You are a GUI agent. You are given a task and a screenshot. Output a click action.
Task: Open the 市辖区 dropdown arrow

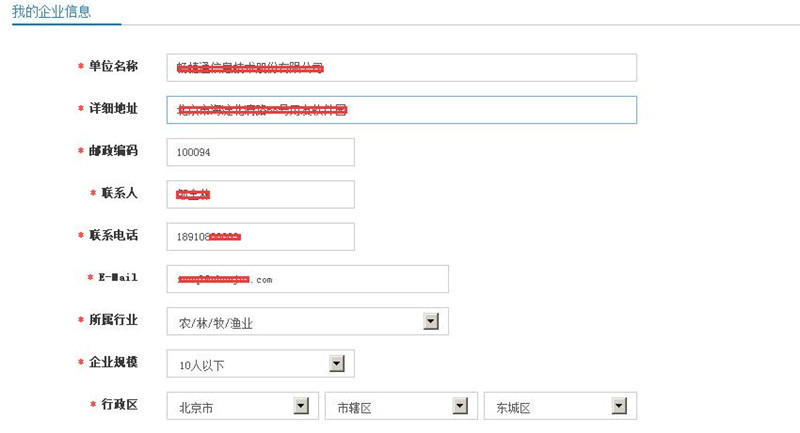coord(460,405)
